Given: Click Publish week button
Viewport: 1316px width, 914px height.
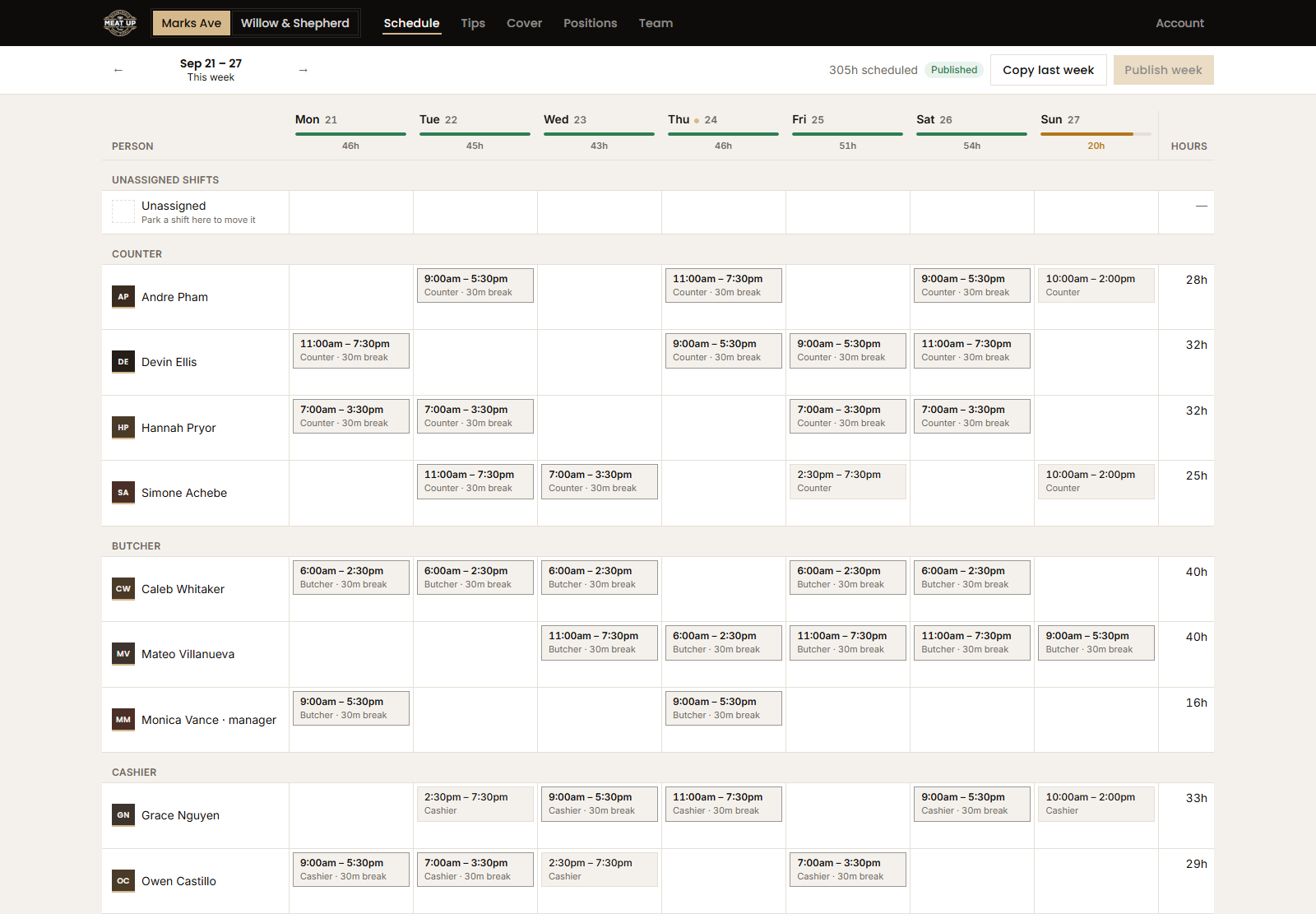Looking at the screenshot, I should coord(1164,70).
